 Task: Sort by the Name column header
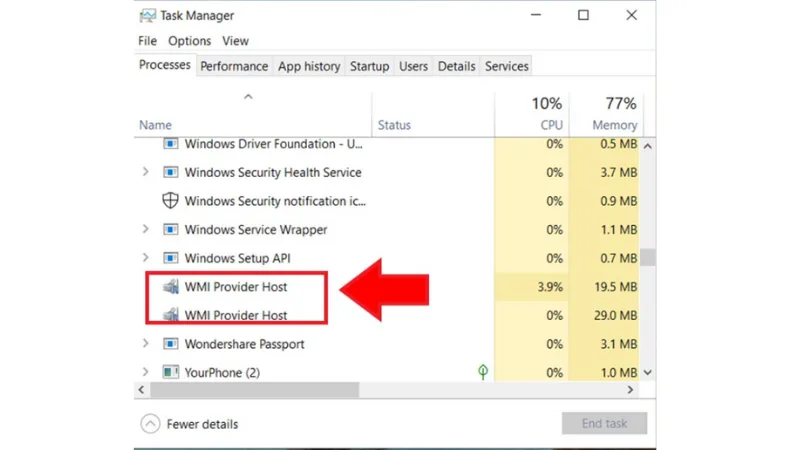coord(253,114)
